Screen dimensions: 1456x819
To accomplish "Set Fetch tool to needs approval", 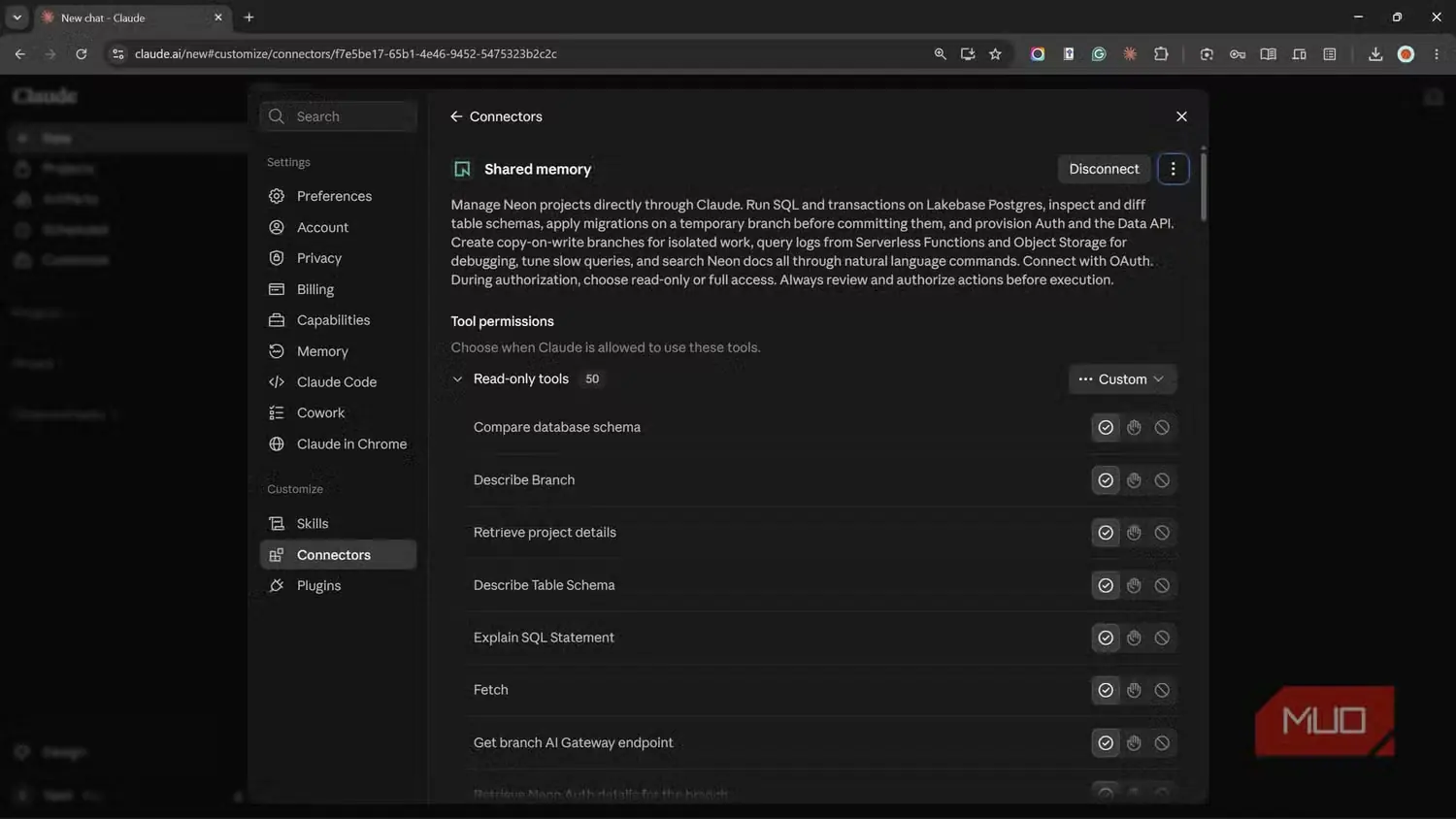I will pos(1134,690).
